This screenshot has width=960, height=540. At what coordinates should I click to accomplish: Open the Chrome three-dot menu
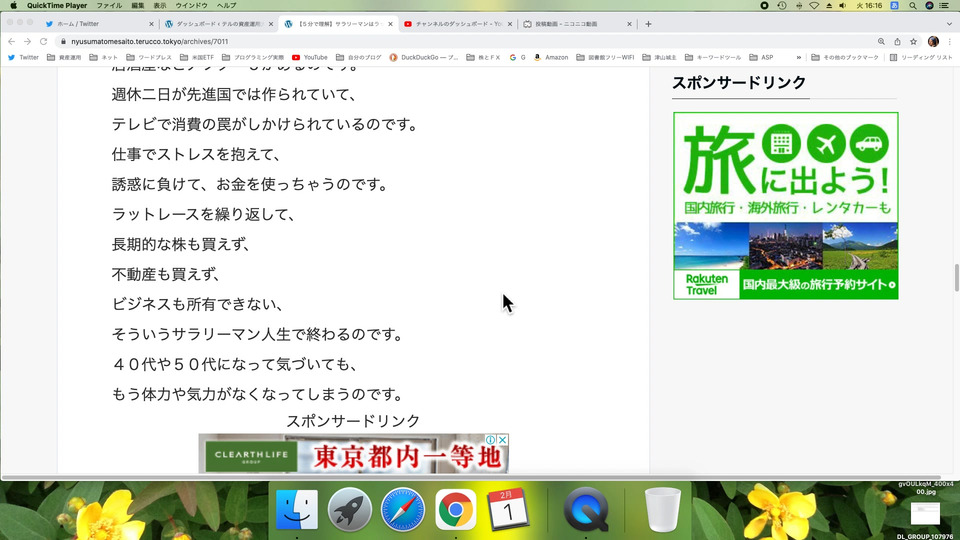(x=950, y=42)
